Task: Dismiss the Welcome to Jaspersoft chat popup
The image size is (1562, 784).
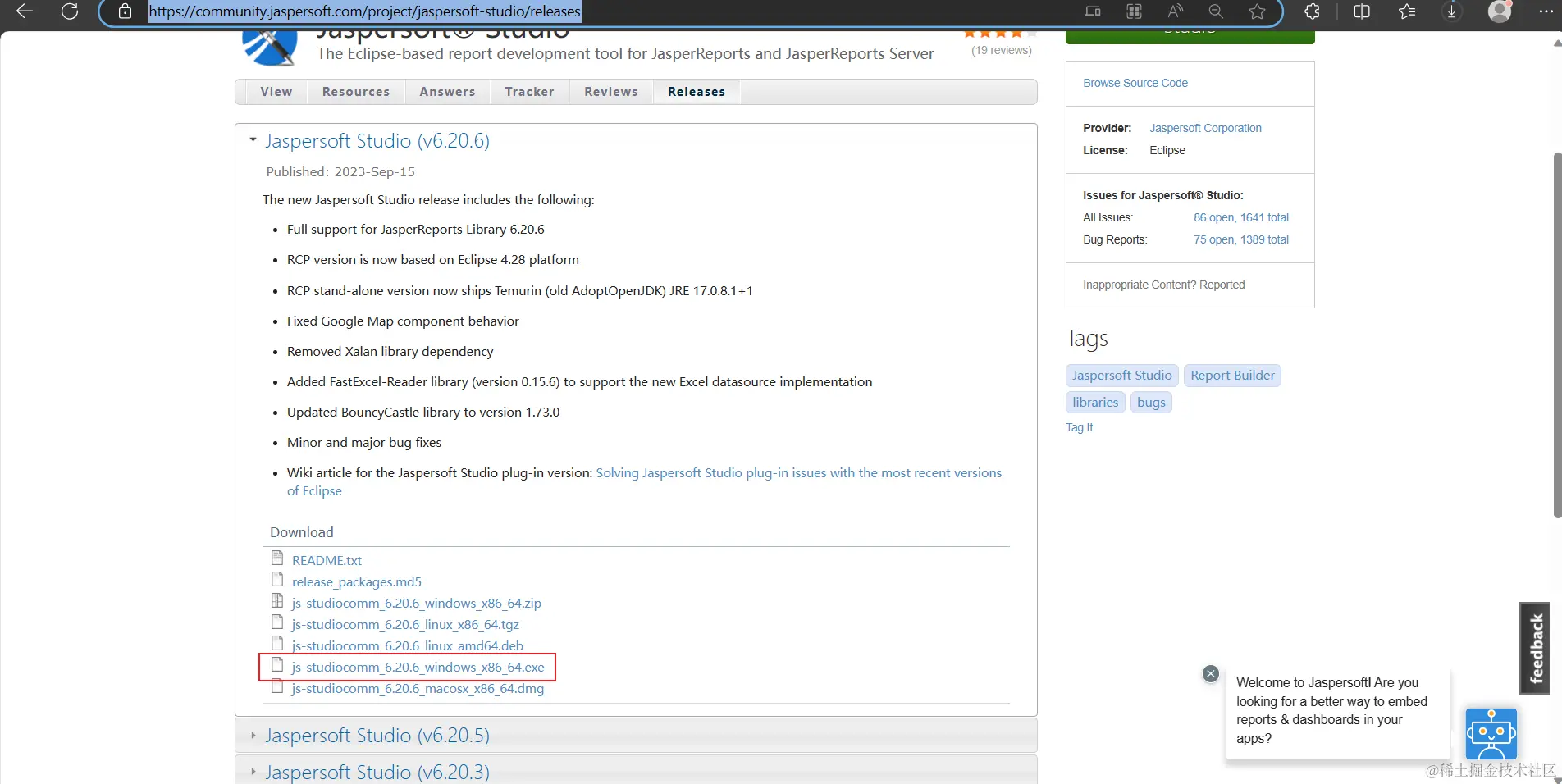Action: (x=1211, y=673)
